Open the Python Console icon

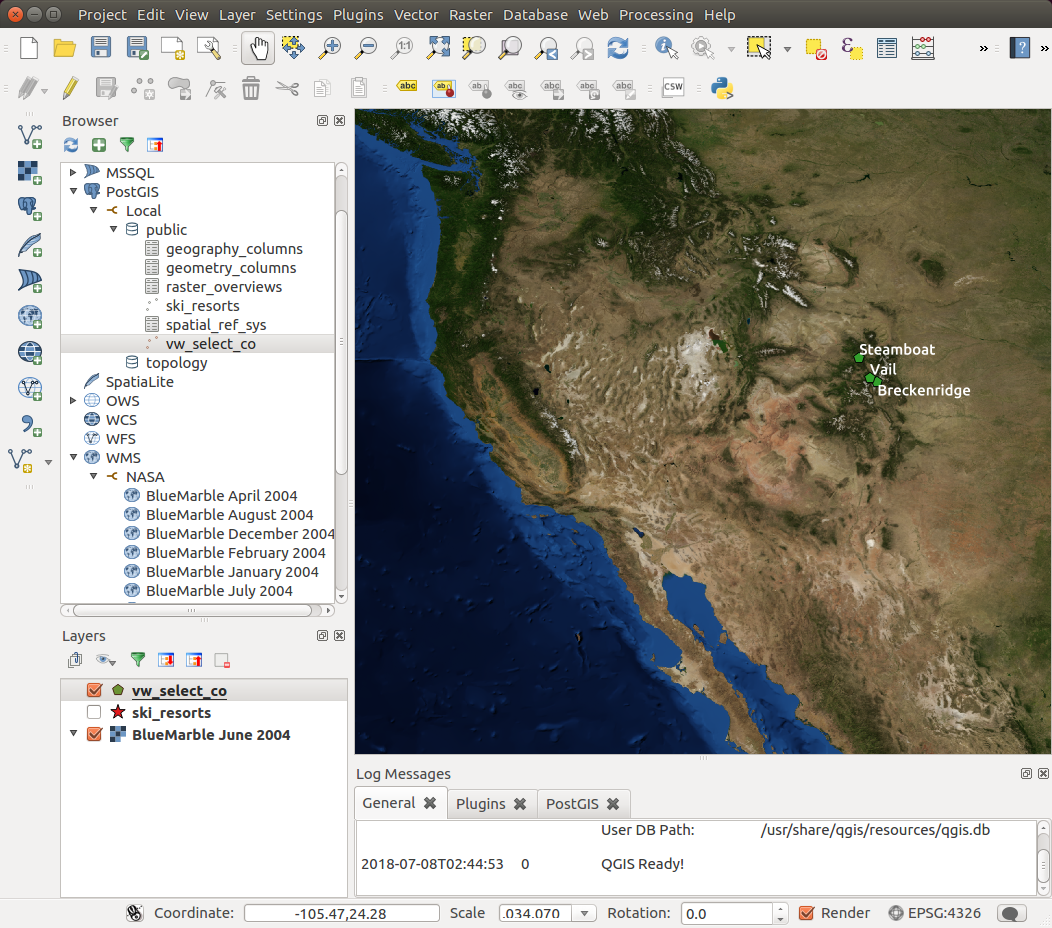coord(722,88)
